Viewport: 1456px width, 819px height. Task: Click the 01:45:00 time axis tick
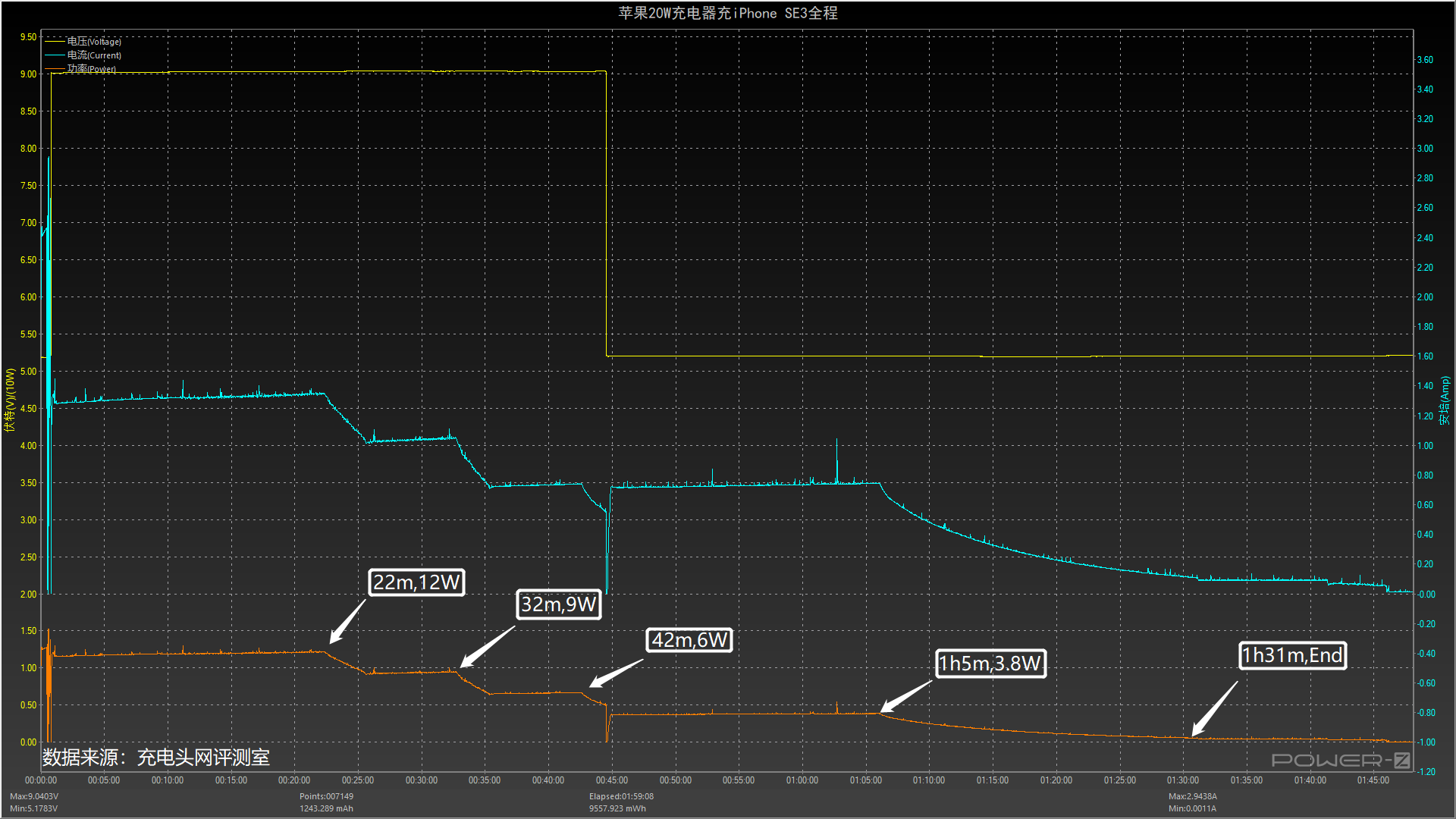1373,780
